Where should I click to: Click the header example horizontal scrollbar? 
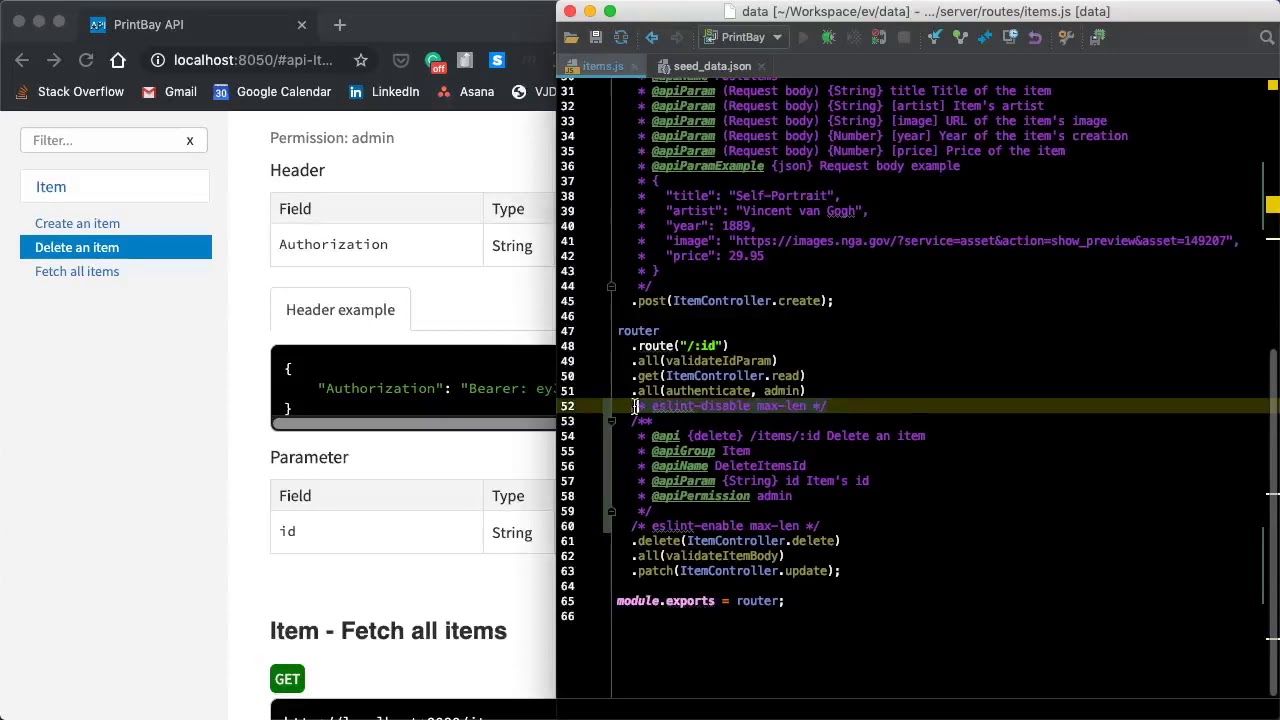pos(413,423)
